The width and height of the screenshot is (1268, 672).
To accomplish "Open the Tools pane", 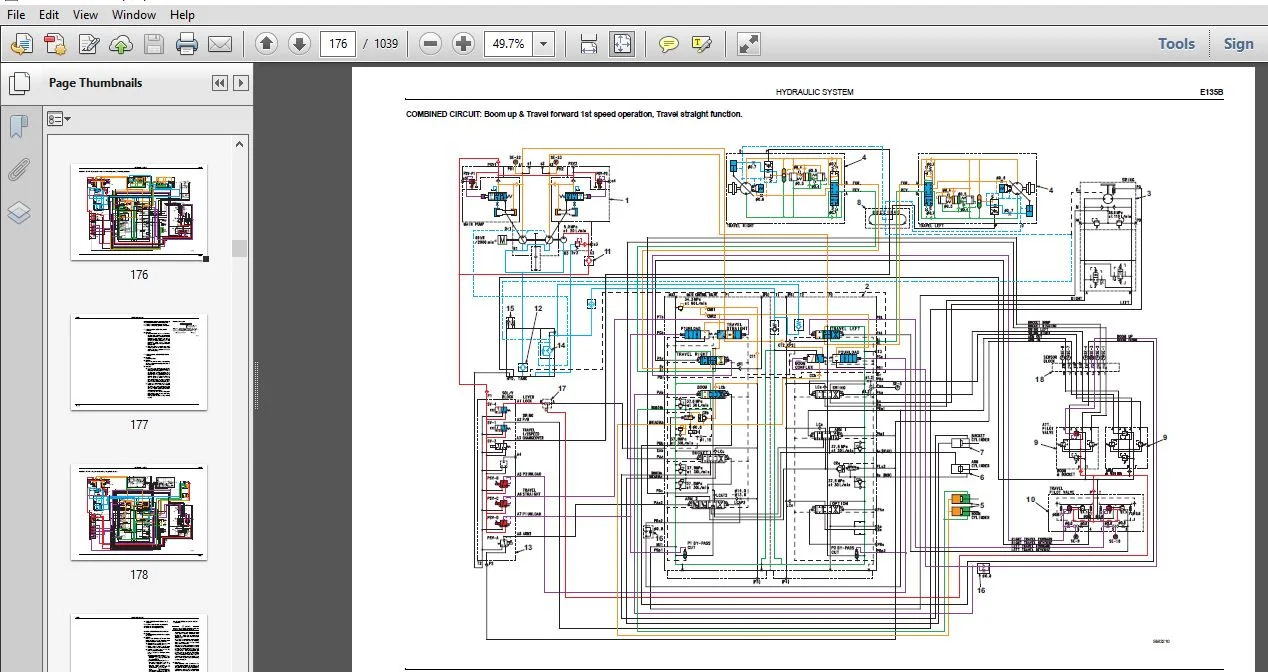I will (x=1176, y=43).
